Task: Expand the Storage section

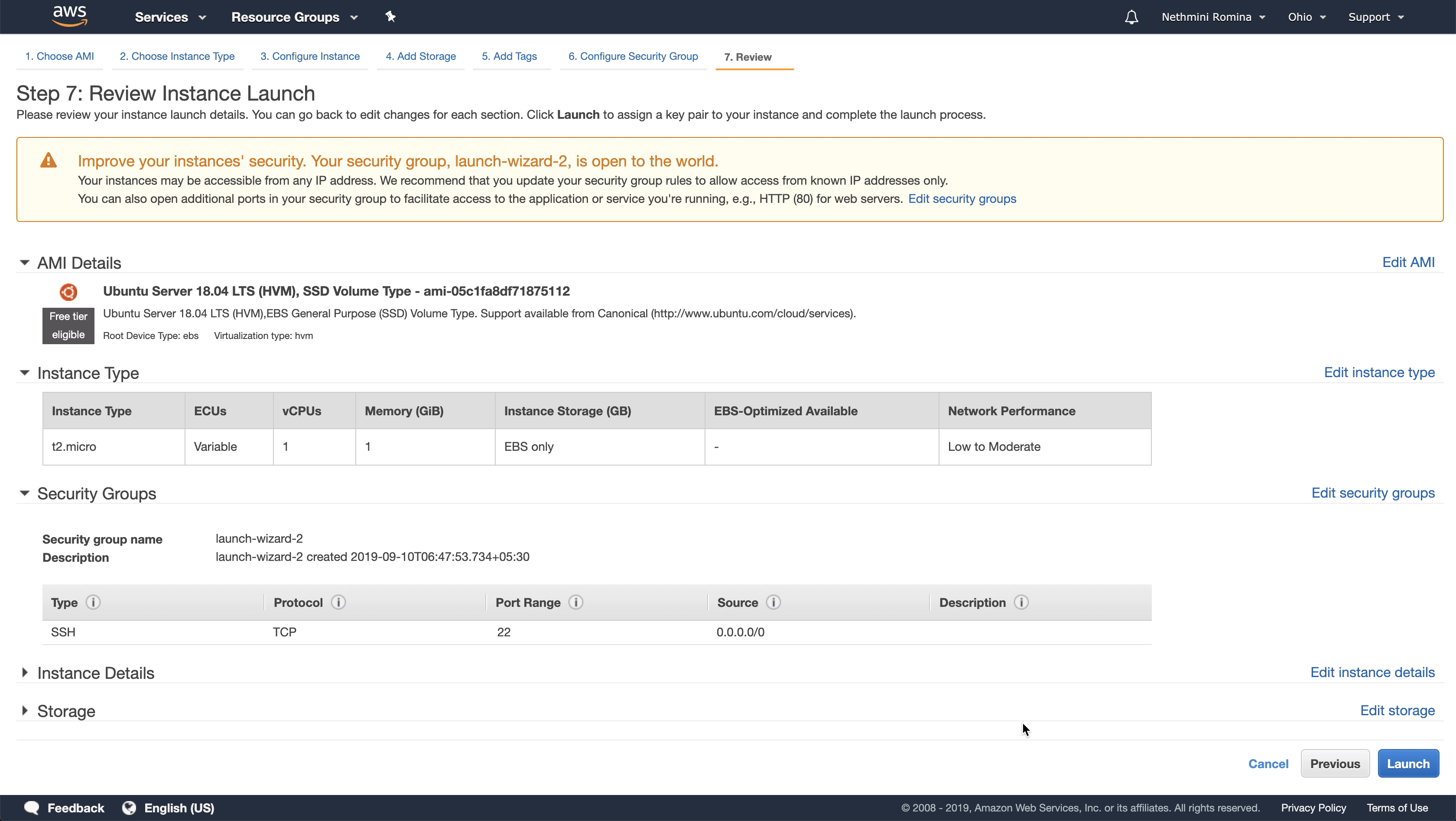Action: point(24,711)
